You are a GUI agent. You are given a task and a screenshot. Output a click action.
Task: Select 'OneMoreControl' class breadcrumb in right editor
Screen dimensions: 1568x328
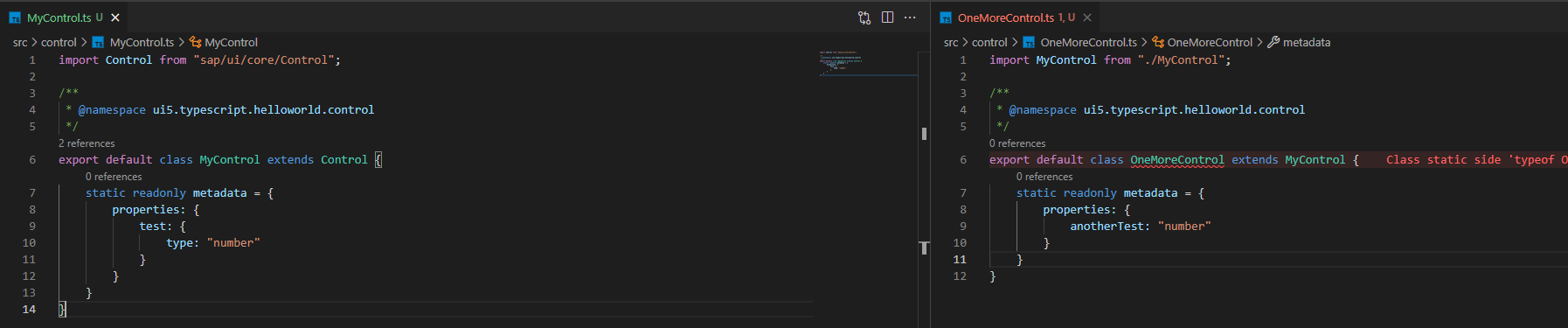click(1210, 42)
